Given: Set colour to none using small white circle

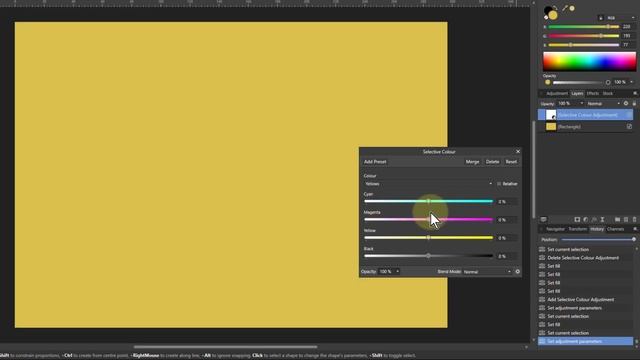Looking at the screenshot, I should (546, 18).
